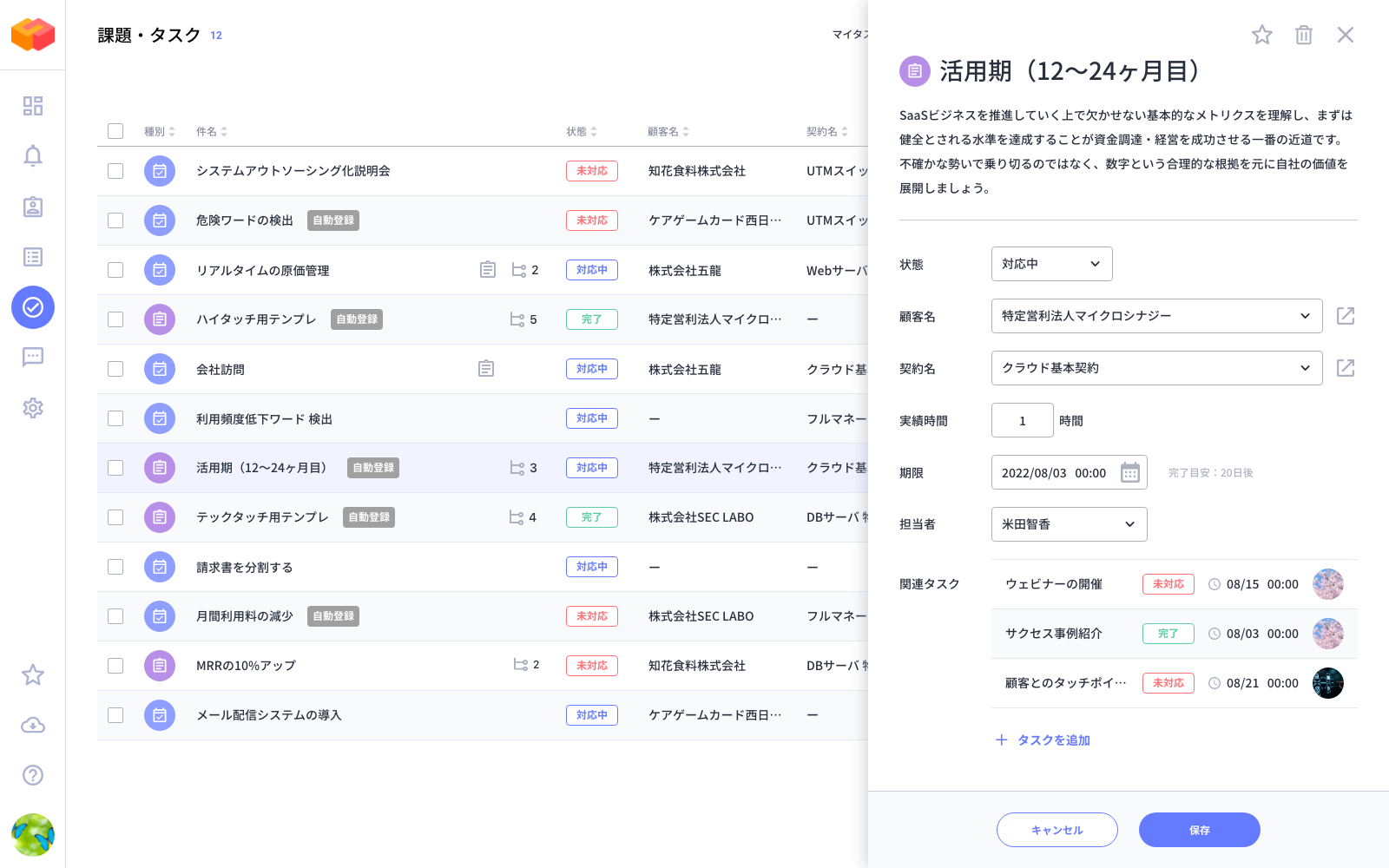Open help via the question mark icon

[32, 775]
